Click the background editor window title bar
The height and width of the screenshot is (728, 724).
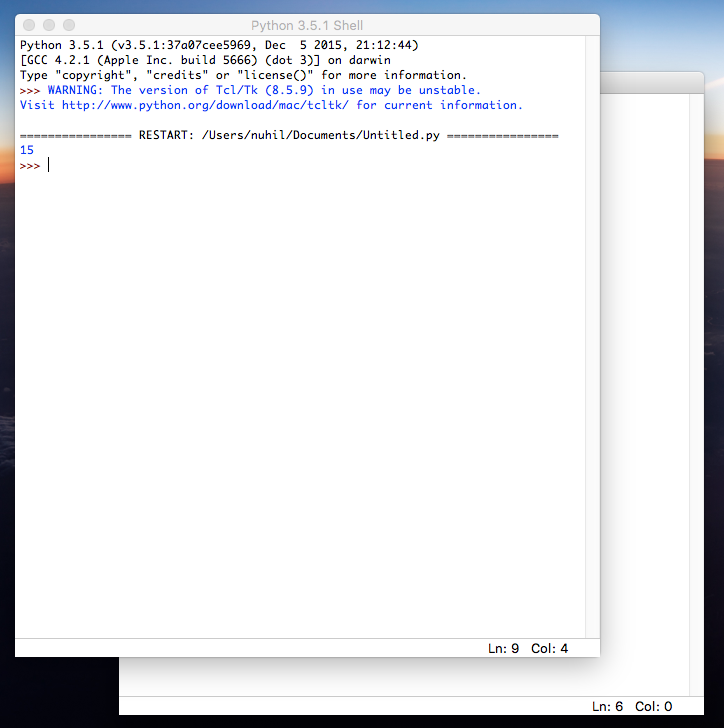652,83
